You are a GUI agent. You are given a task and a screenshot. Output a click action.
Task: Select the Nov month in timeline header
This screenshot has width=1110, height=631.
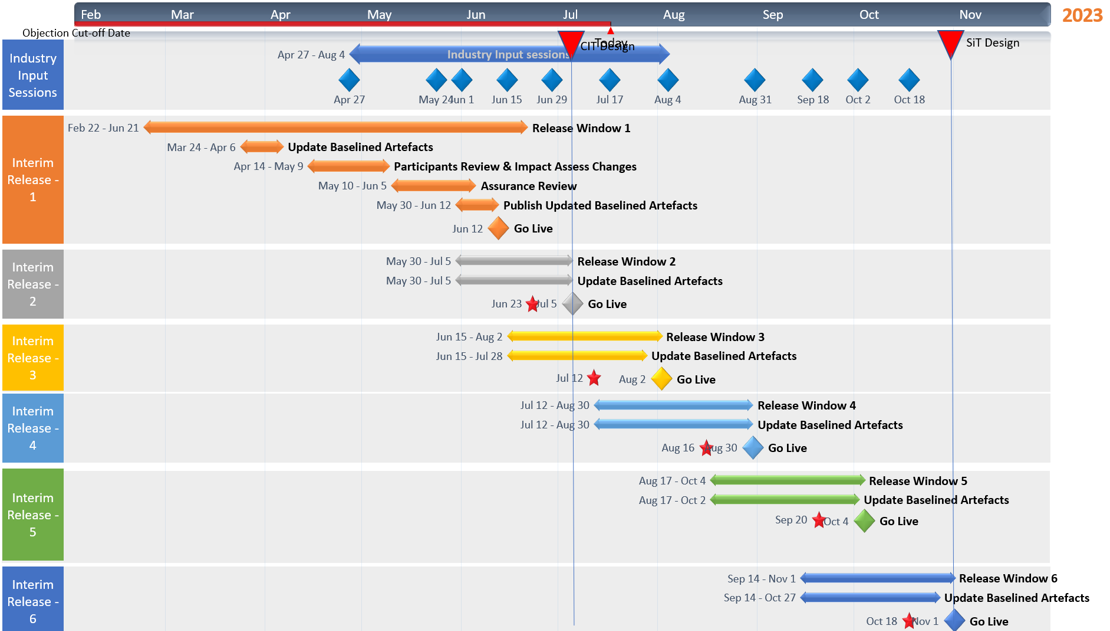[970, 15]
